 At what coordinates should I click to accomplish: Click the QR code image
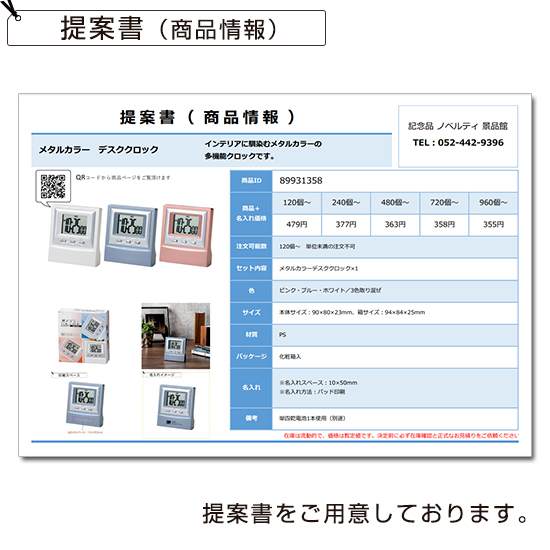(53, 186)
